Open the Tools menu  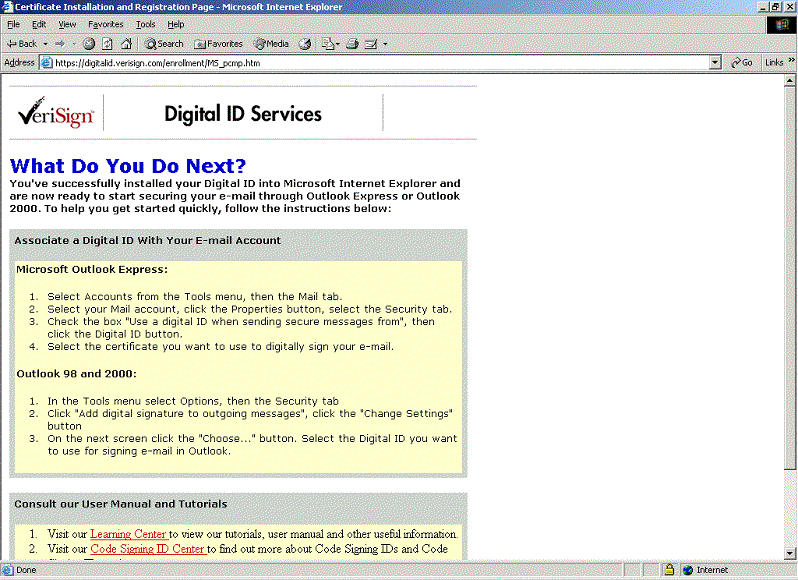146,24
